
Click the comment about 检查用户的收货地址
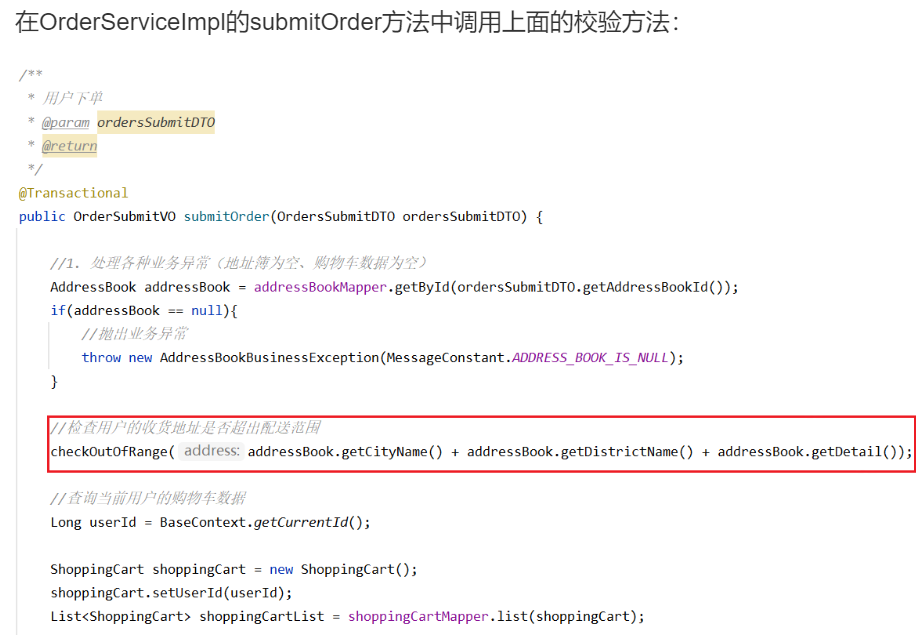[x=185, y=428]
